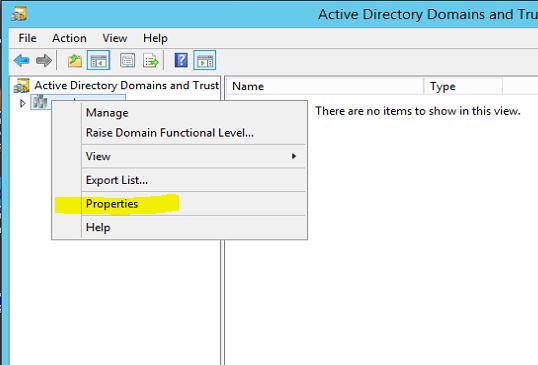Select the domain node icon in the tree
538x365 pixels.
pos(40,102)
